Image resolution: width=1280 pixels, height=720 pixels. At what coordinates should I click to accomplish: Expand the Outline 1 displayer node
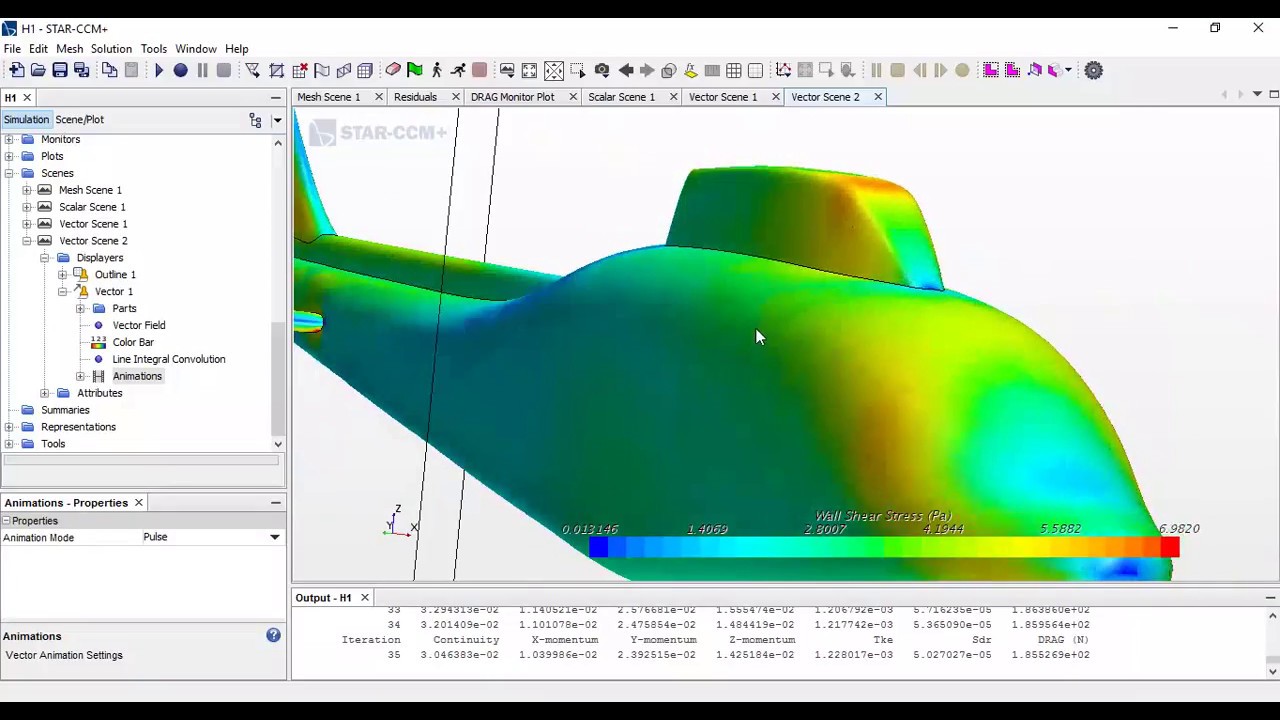click(63, 275)
